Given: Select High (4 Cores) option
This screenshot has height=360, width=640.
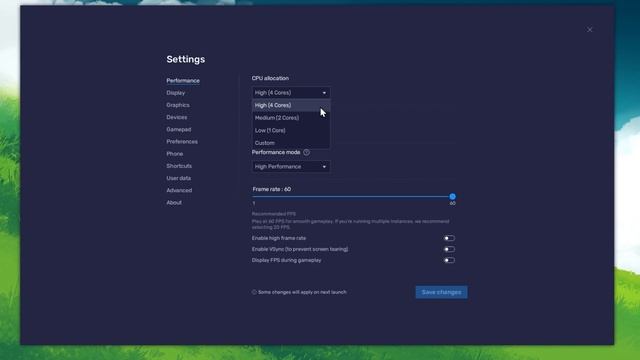Looking at the screenshot, I should tap(291, 105).
